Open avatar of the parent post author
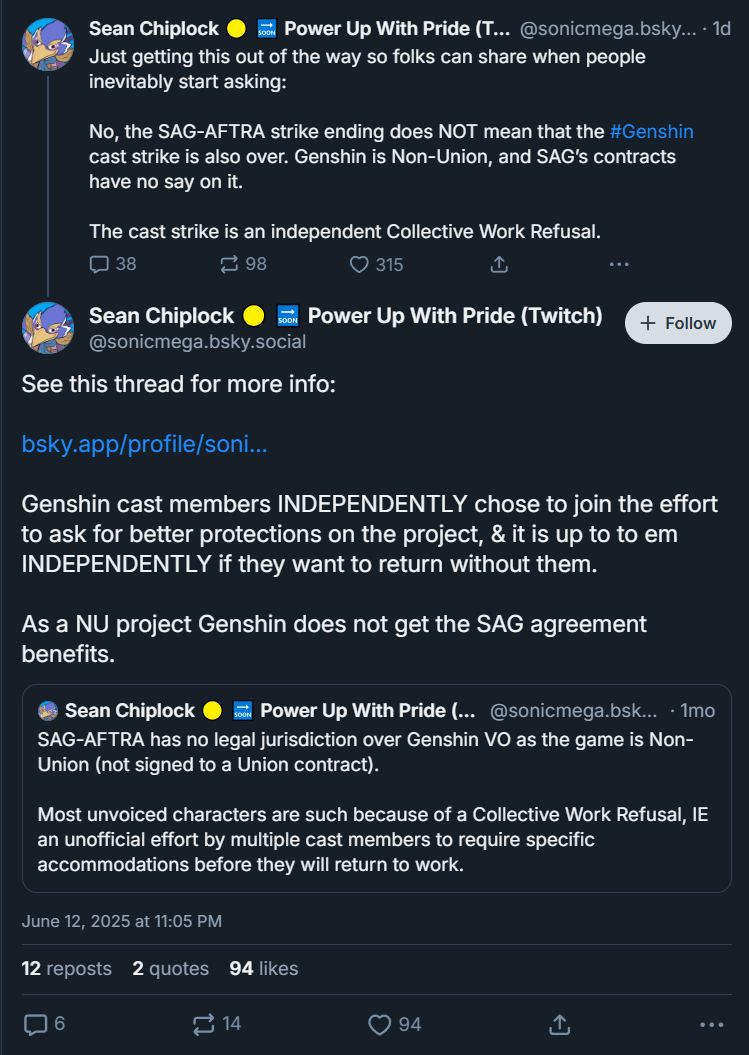 pyautogui.click(x=48, y=44)
